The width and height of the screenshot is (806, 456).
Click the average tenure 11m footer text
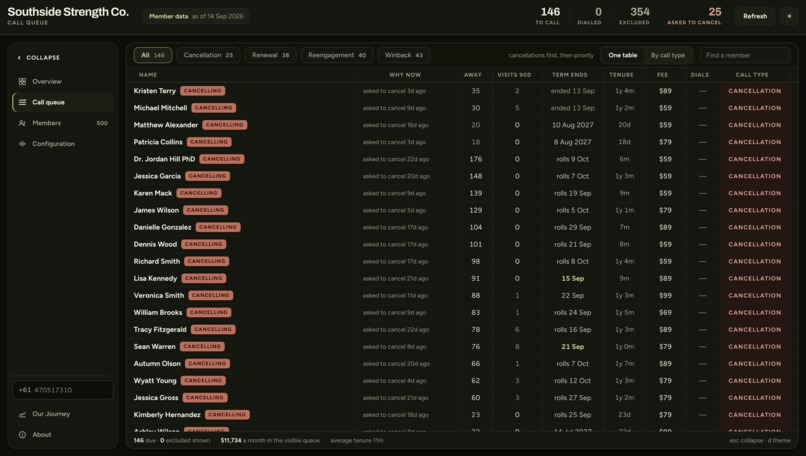point(357,441)
